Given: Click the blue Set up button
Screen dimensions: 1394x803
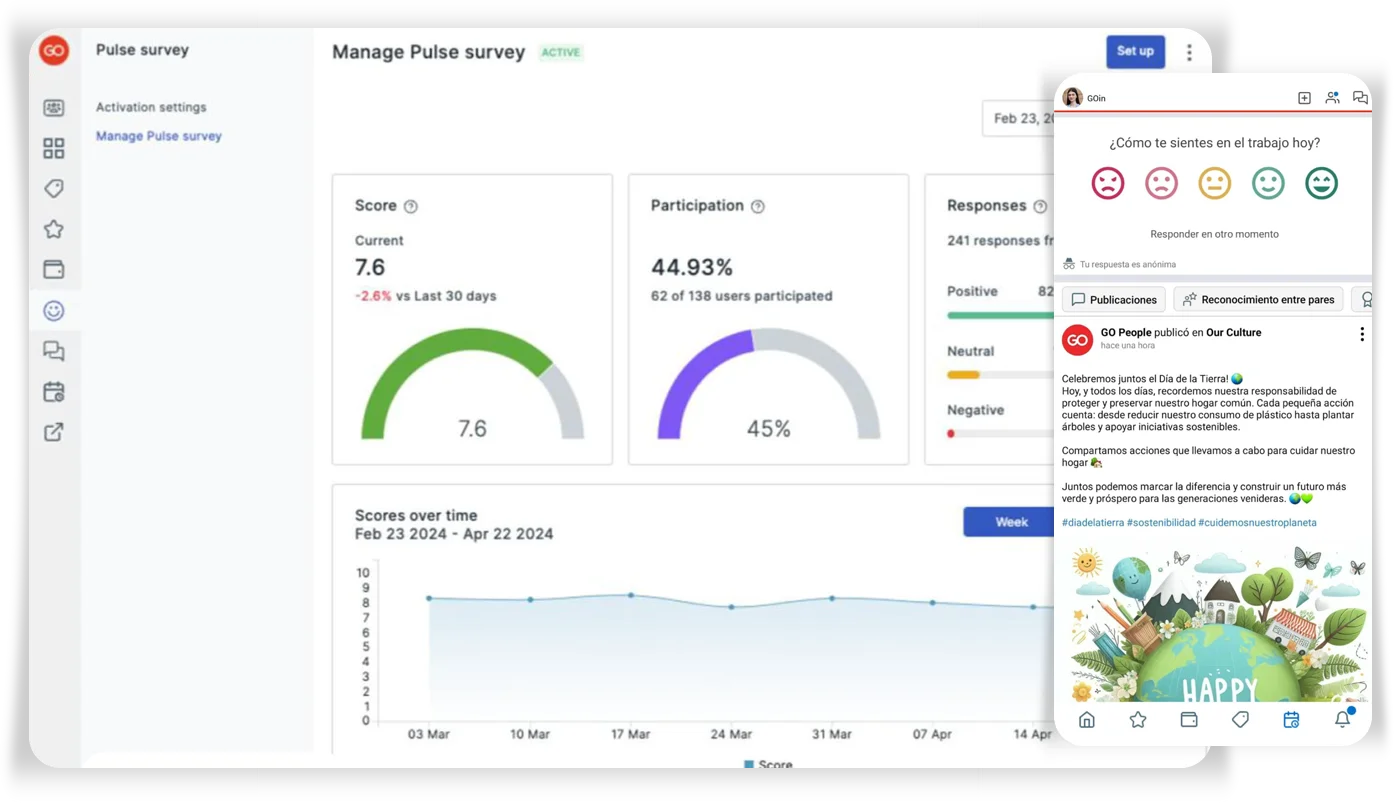Looking at the screenshot, I should pos(1135,51).
